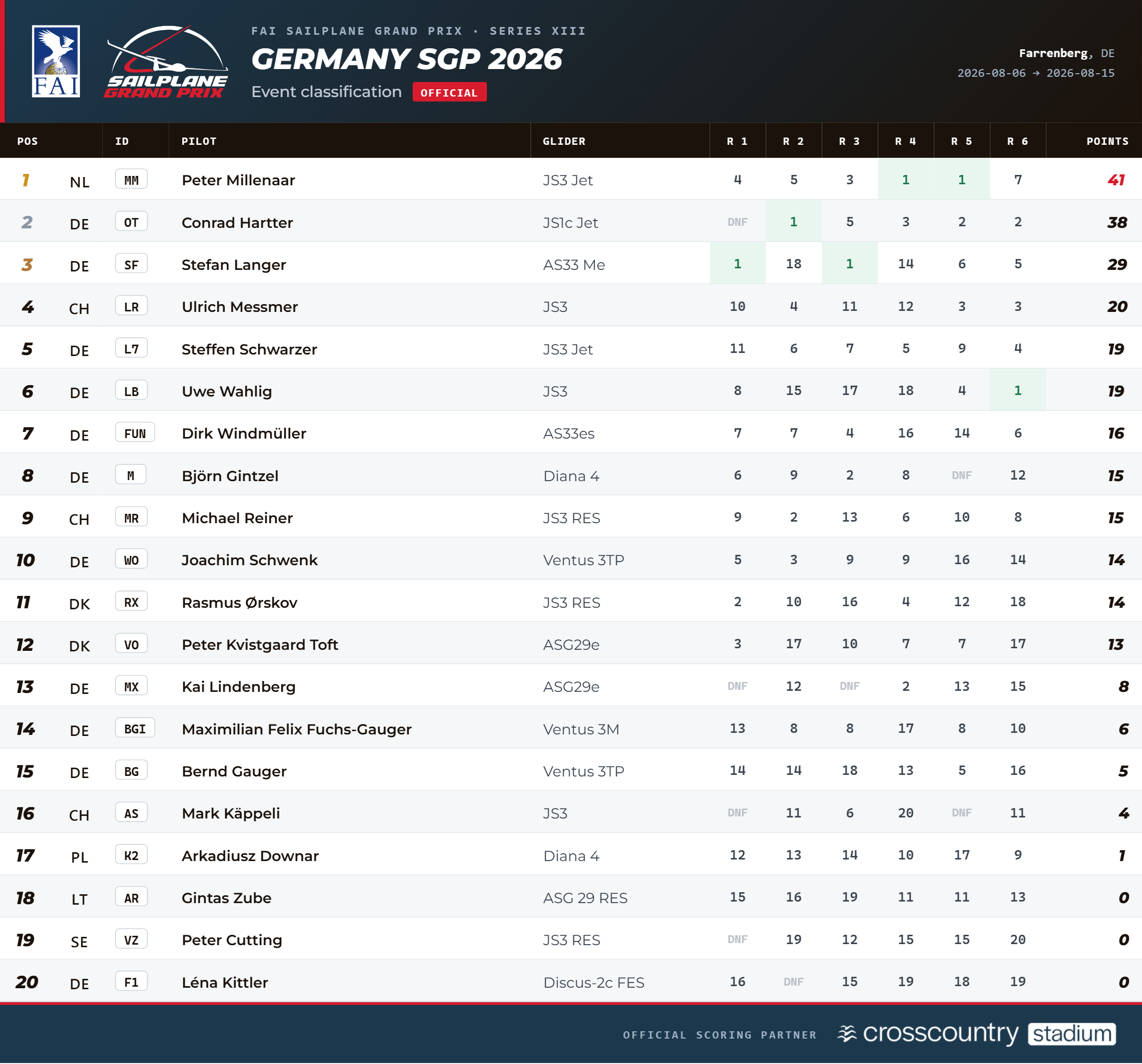Click the MM glider ID badge
1142x1064 pixels.
[131, 180]
